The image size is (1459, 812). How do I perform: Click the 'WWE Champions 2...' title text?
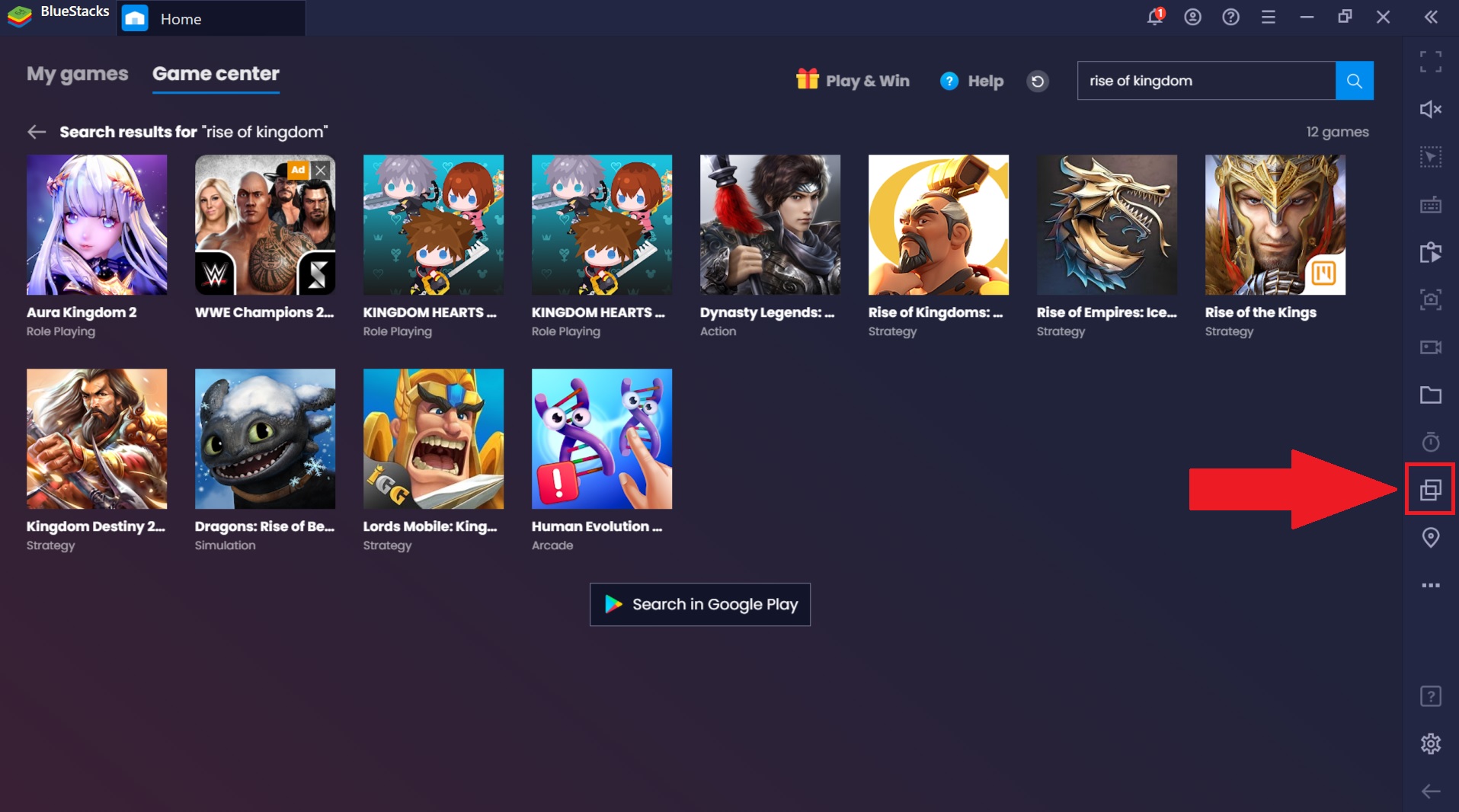[x=264, y=312]
